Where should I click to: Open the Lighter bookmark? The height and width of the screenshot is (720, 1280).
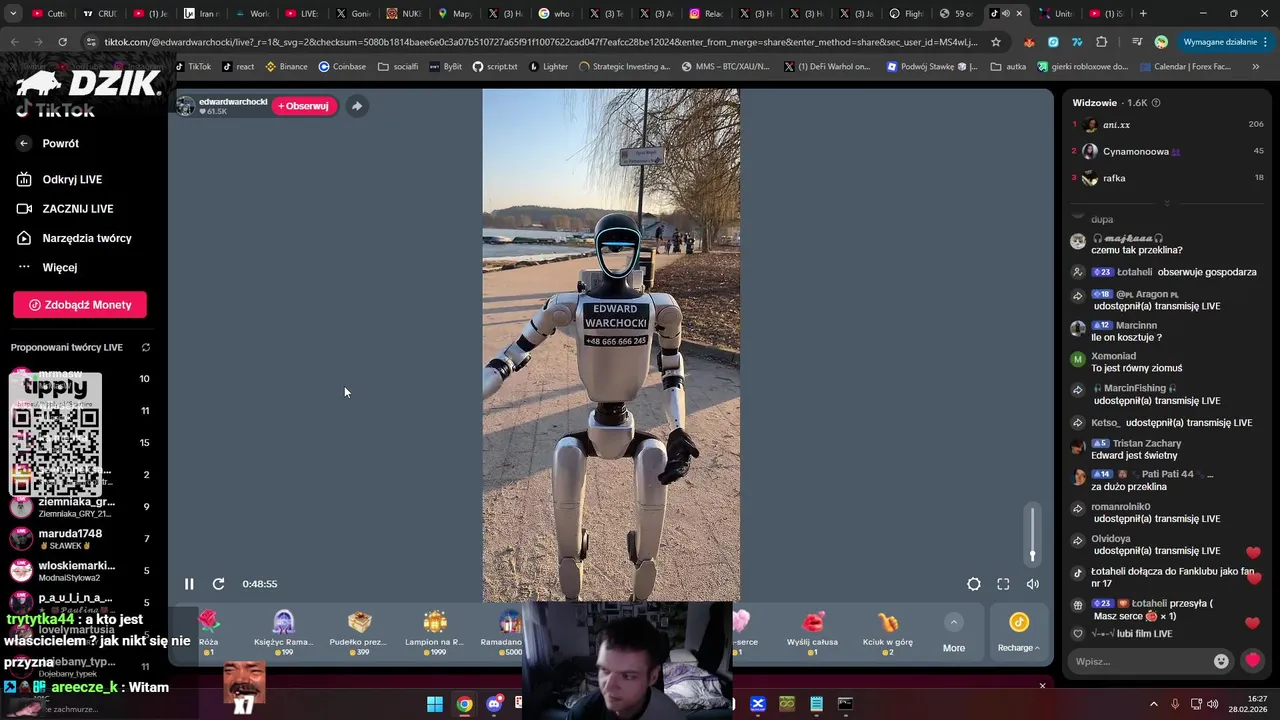click(547, 67)
